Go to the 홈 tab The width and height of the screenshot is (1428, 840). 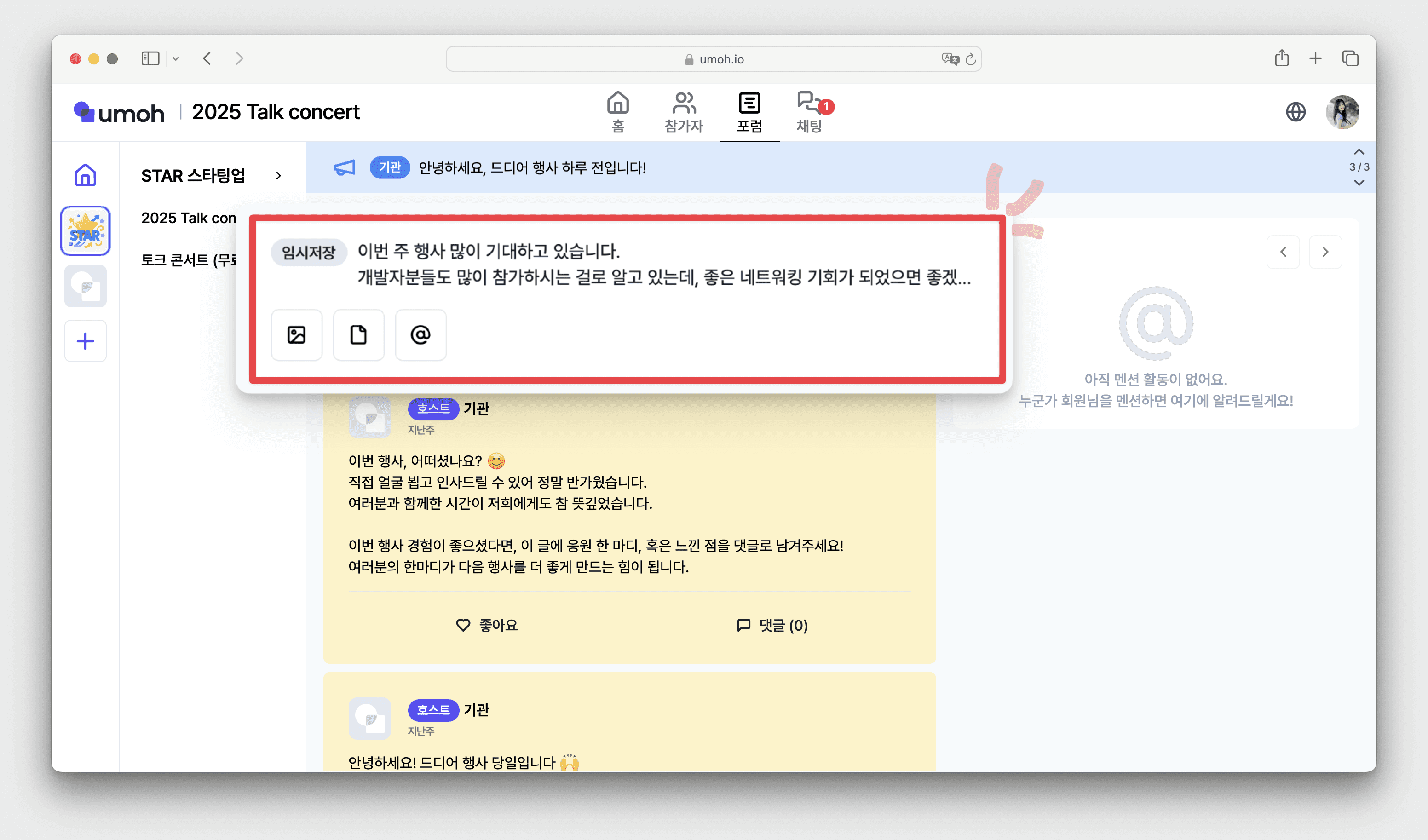618,112
